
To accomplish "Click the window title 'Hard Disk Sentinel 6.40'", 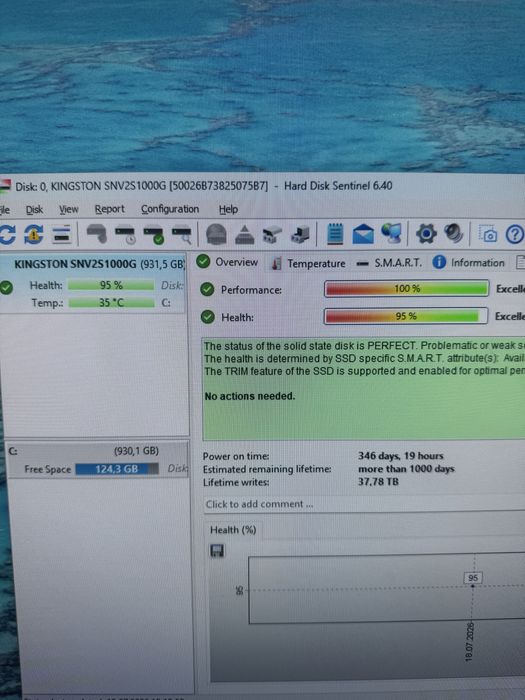I will point(338,186).
